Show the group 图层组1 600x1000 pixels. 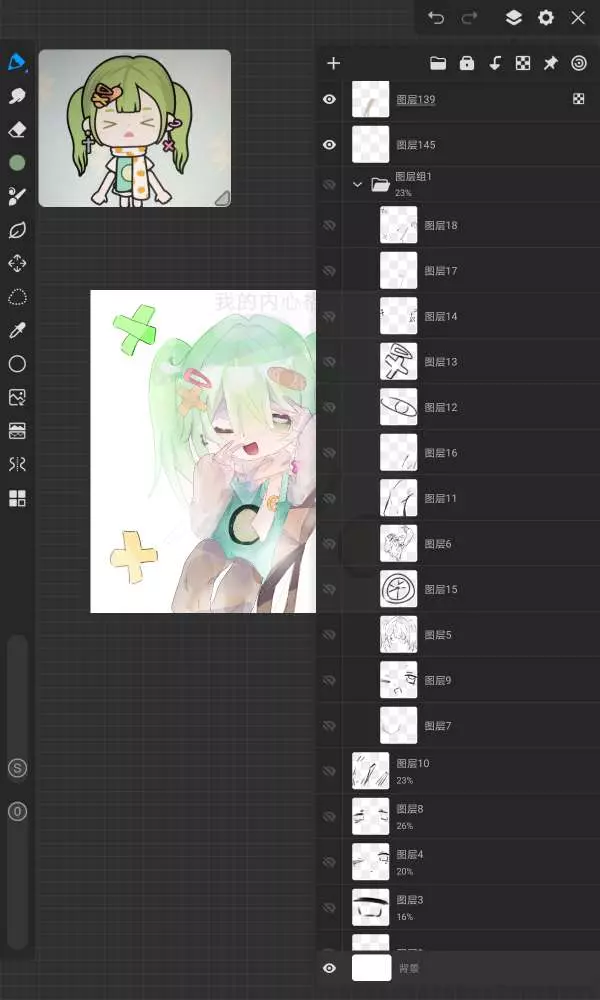click(329, 184)
